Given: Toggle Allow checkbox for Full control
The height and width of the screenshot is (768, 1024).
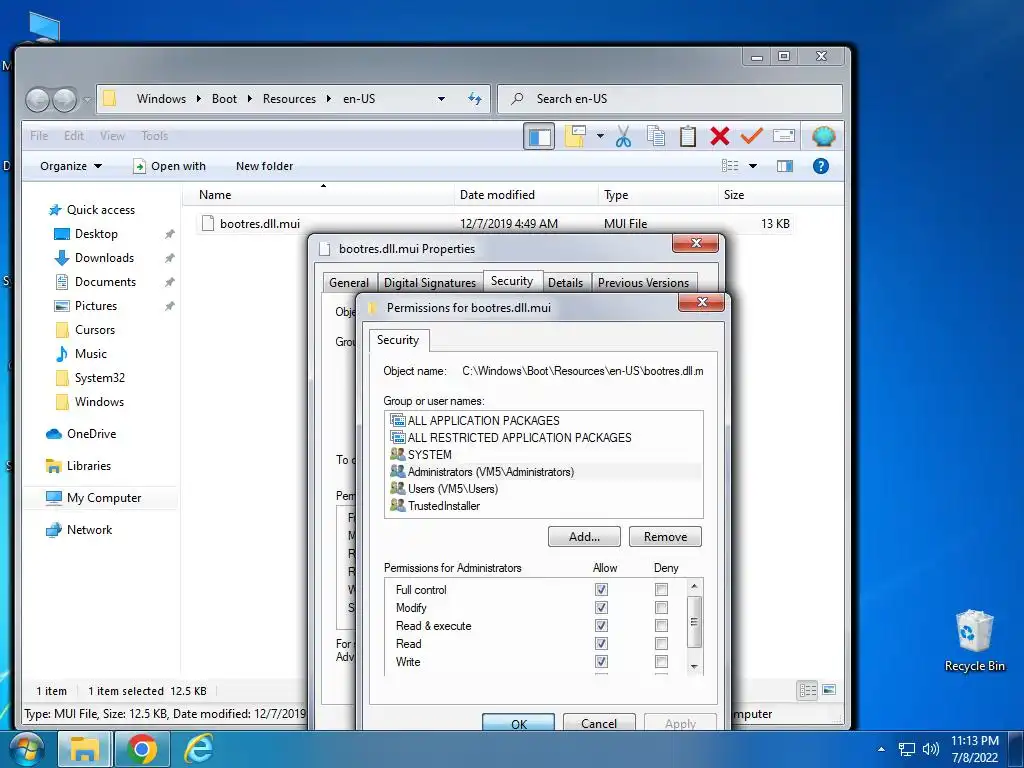Looking at the screenshot, I should pyautogui.click(x=601, y=590).
